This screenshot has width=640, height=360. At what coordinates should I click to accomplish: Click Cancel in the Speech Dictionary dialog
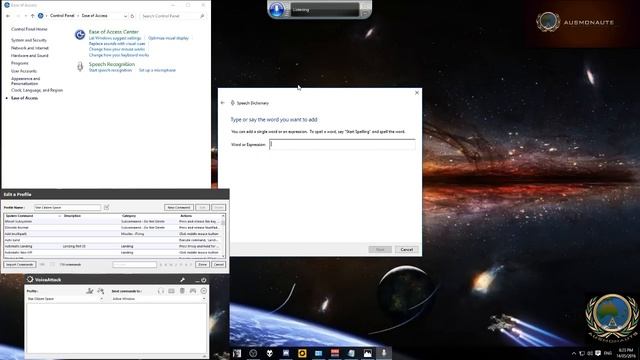pyautogui.click(x=407, y=249)
